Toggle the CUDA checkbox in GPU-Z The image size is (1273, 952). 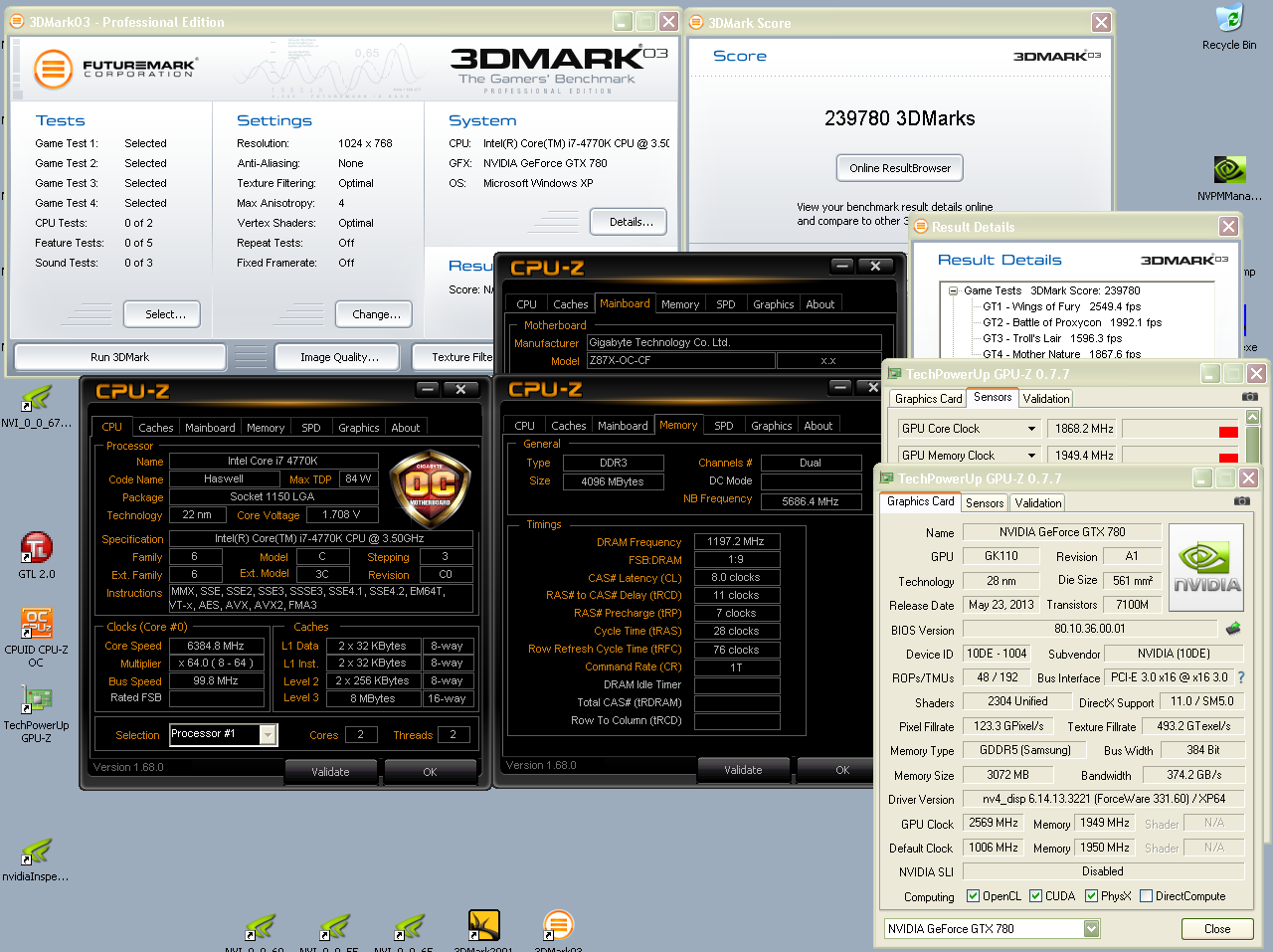(x=1035, y=895)
